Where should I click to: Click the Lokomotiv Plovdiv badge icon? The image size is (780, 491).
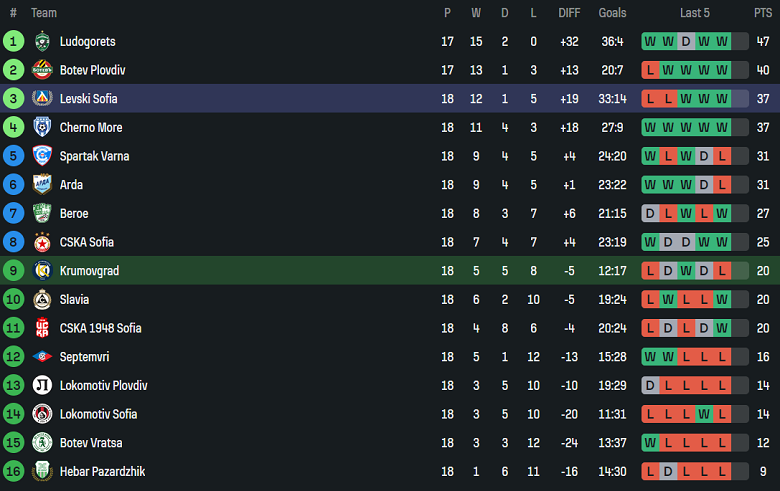42,385
